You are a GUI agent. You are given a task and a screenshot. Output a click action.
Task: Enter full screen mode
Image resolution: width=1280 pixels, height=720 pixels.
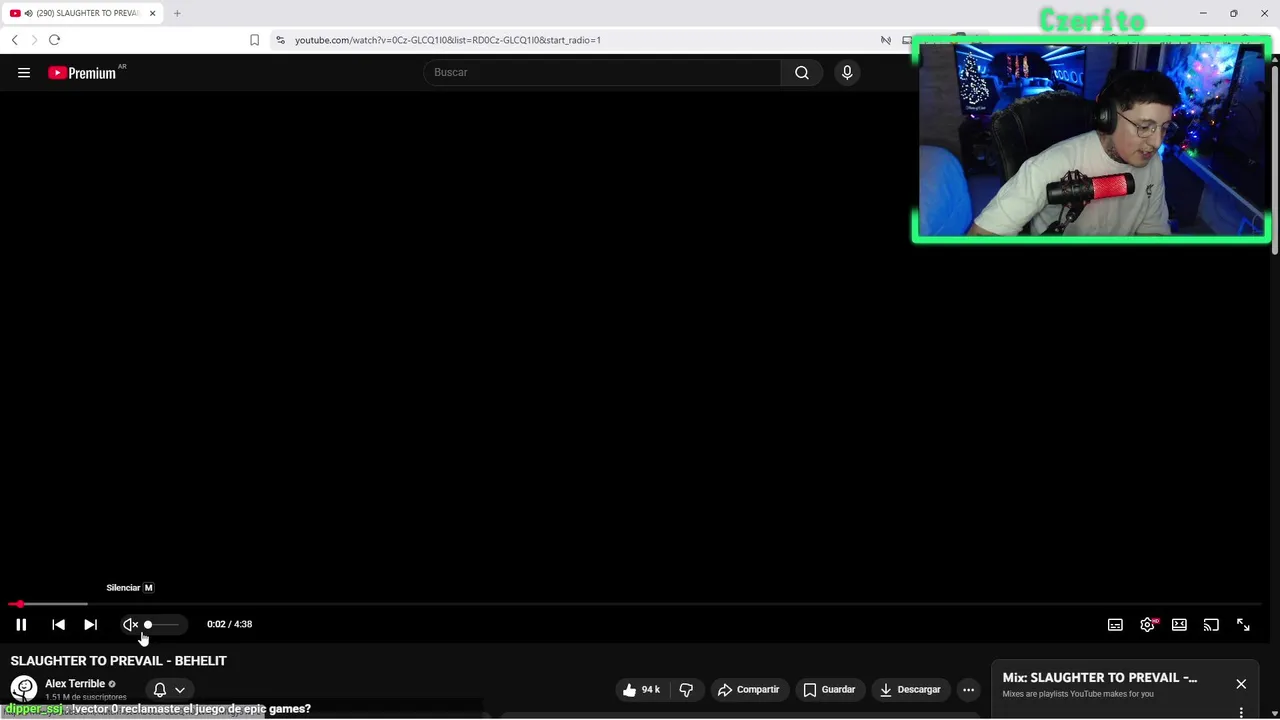click(x=1243, y=624)
